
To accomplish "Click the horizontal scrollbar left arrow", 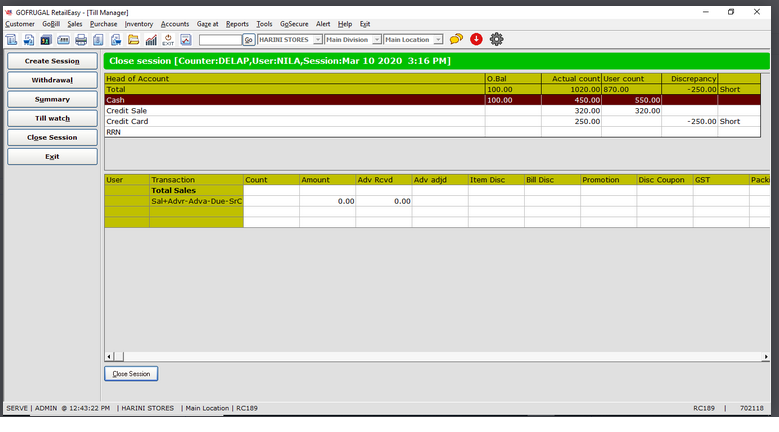I will [110, 356].
